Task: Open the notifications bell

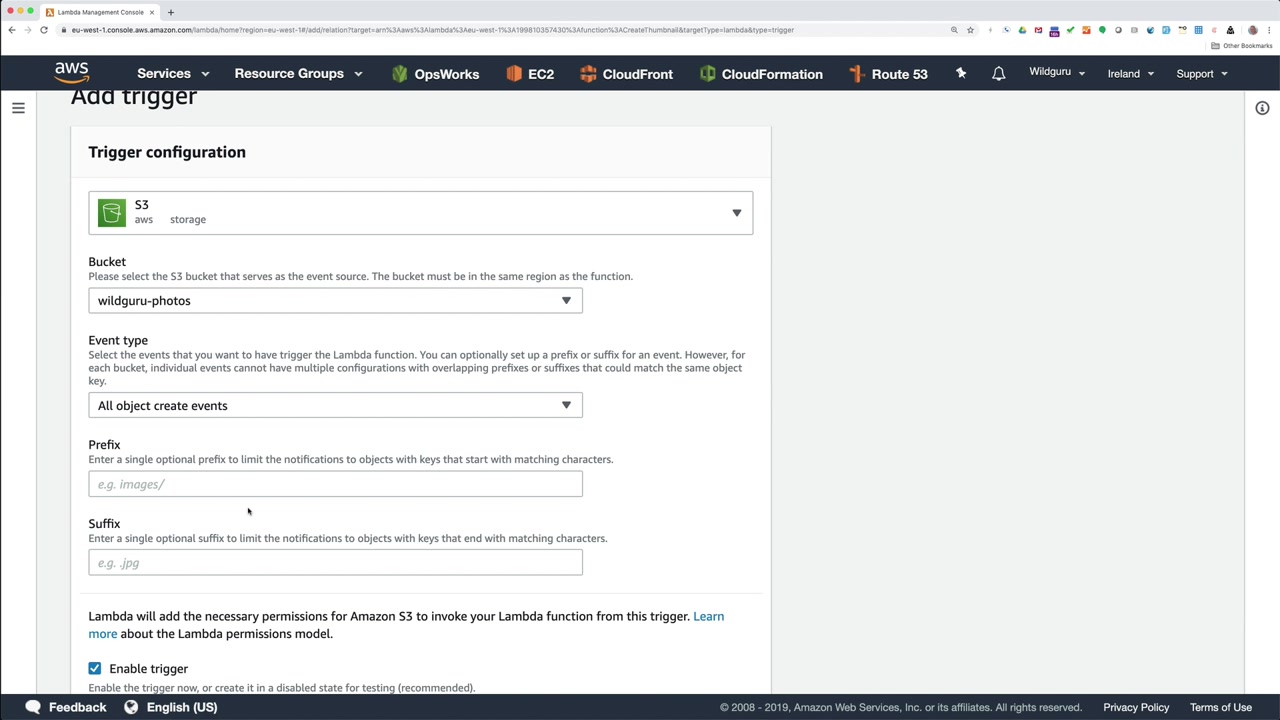Action: tap(998, 74)
